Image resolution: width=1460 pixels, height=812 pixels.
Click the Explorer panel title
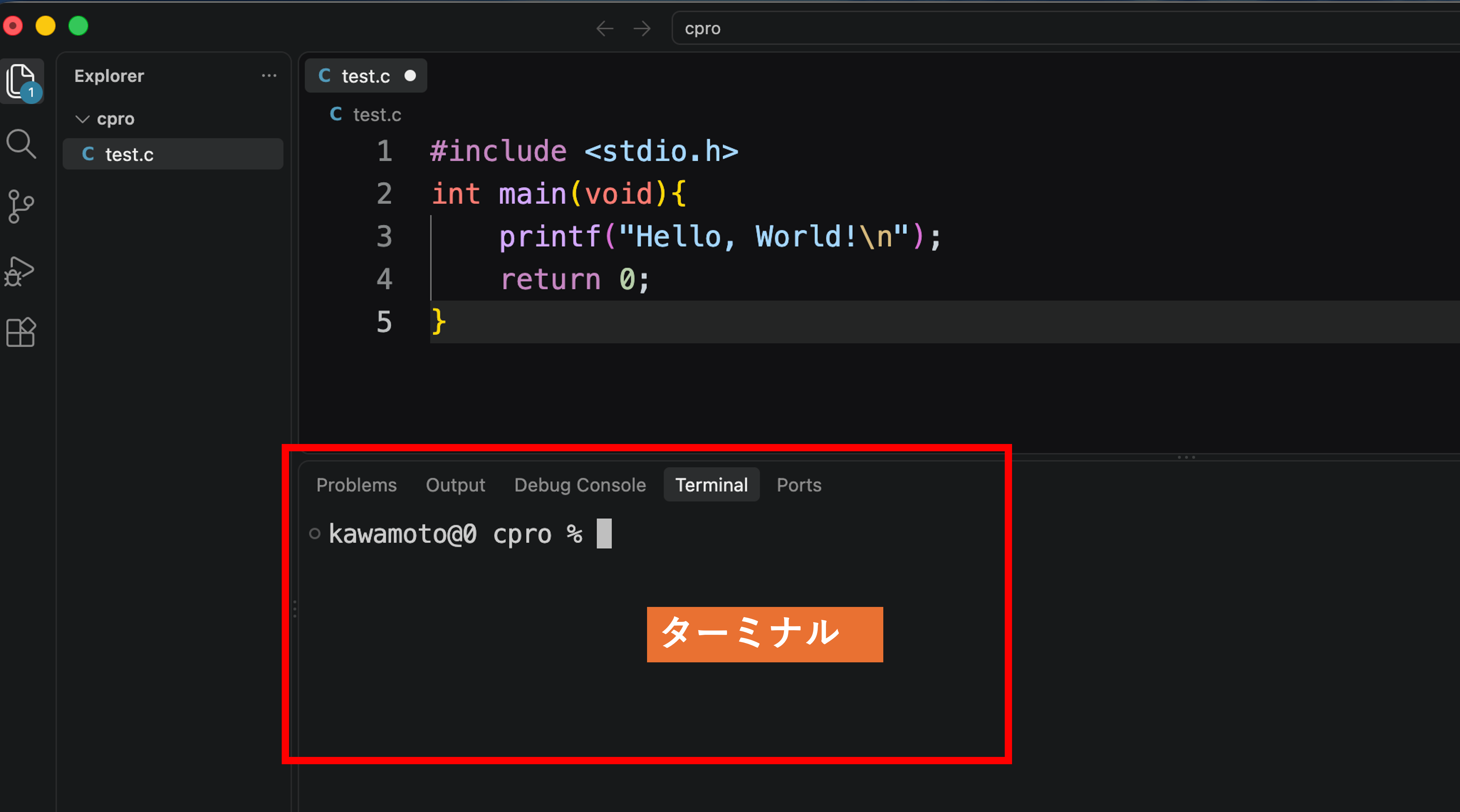[x=109, y=76]
